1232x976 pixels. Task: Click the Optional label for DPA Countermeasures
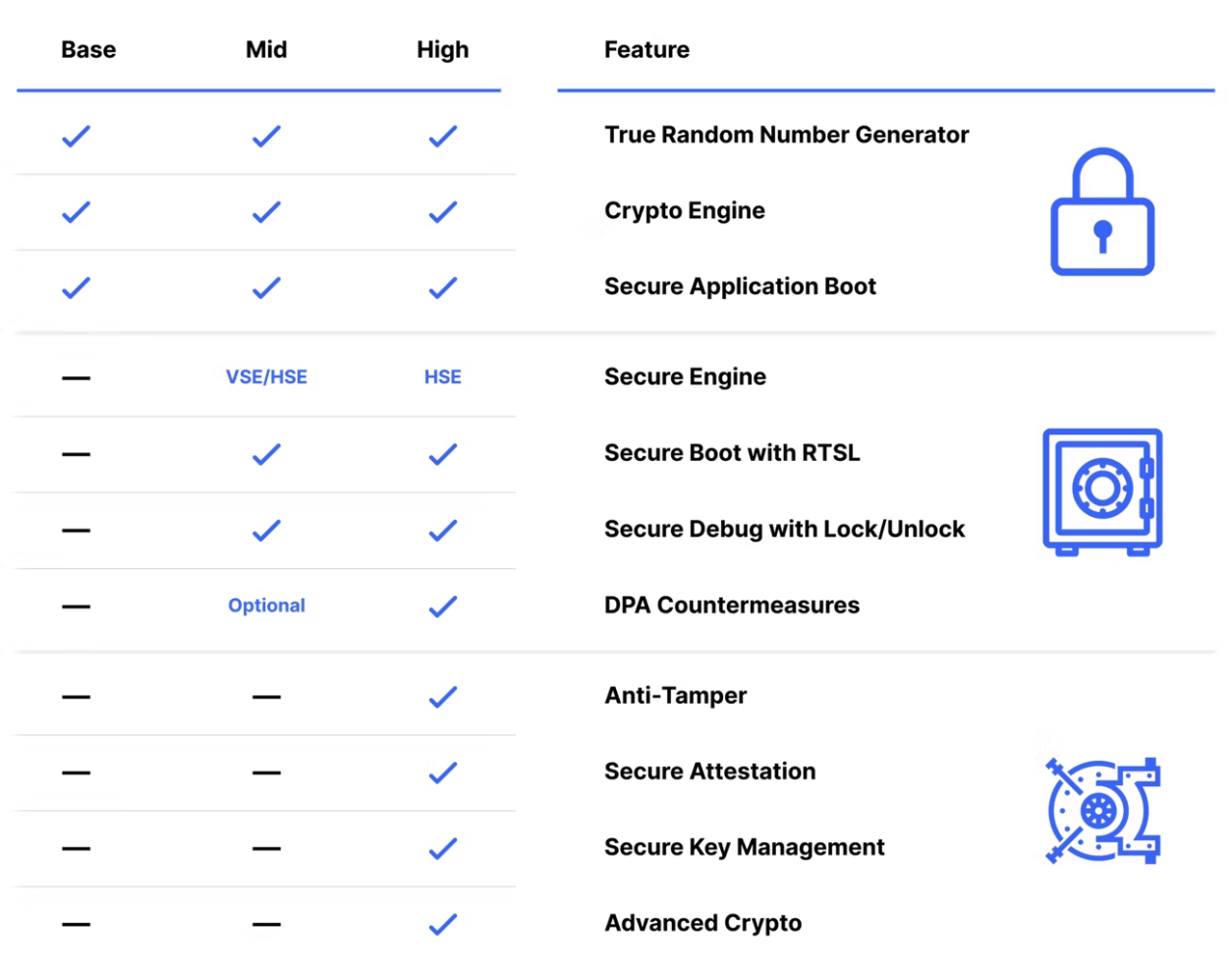click(x=266, y=605)
